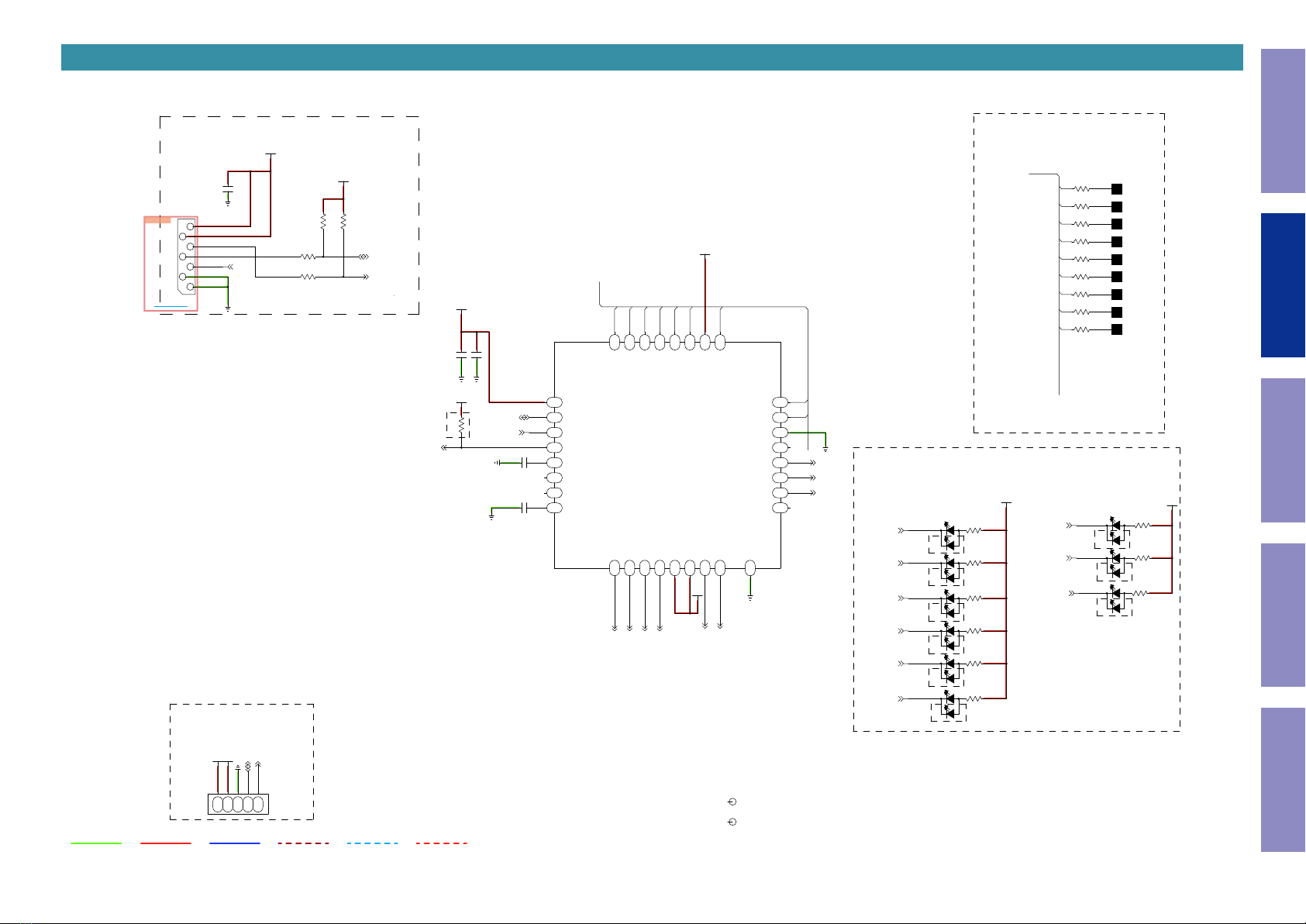Viewport: 1306px width, 924px height.
Task: Click the solid green legend line
Action: pos(96,843)
